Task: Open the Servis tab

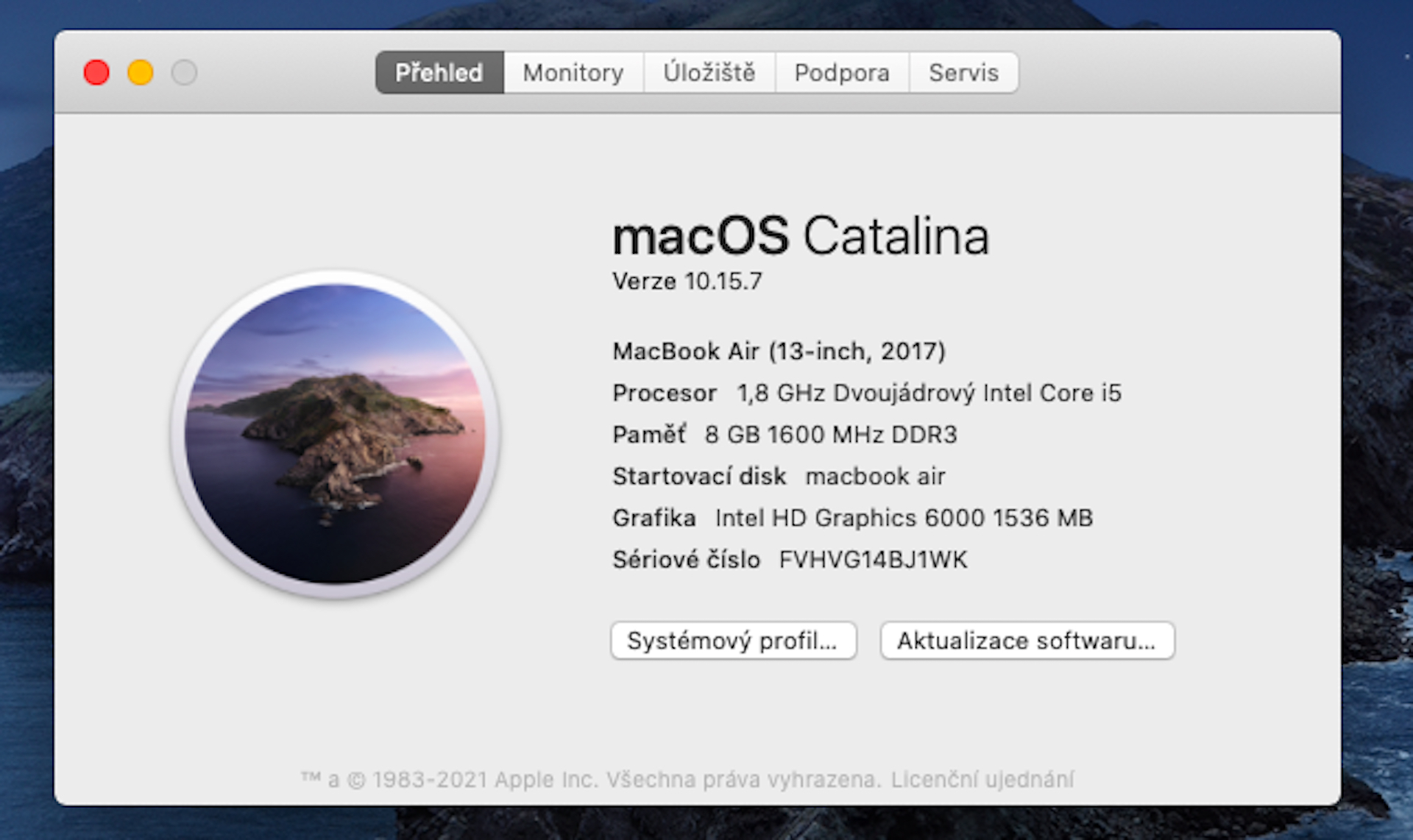Action: tap(963, 73)
